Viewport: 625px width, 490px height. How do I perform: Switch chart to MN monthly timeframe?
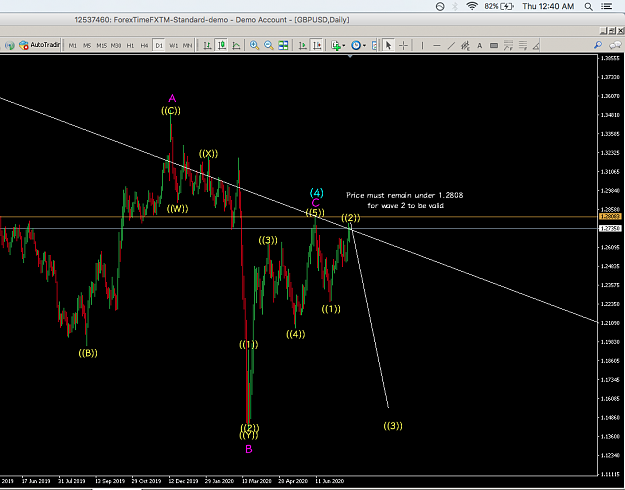pos(187,45)
